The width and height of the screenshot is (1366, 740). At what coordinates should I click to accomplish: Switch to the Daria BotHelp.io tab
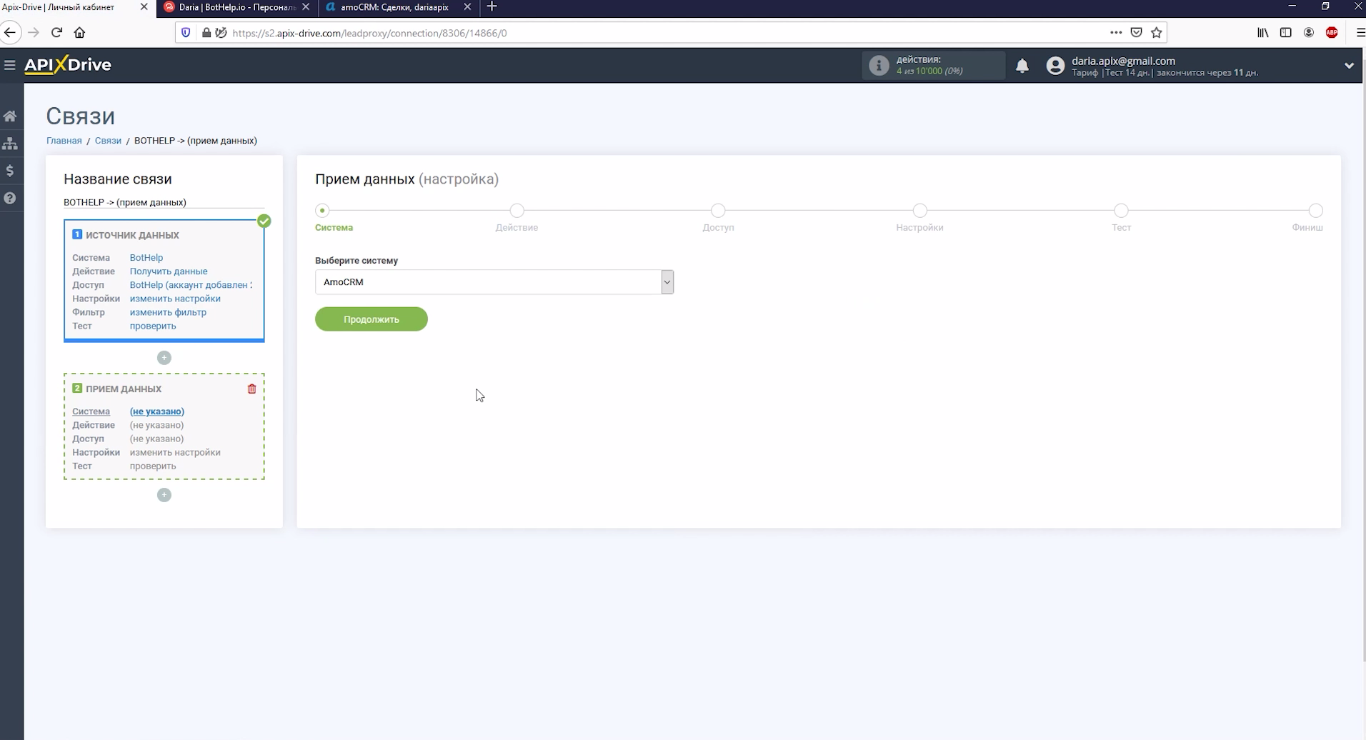237,7
